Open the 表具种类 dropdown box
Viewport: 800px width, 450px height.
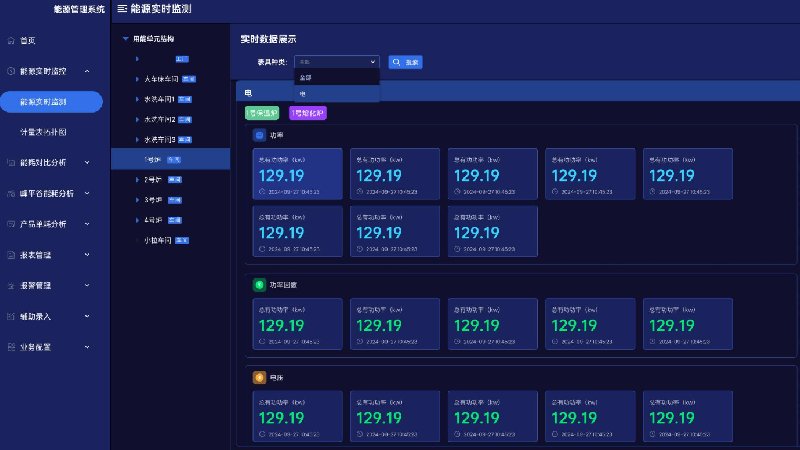coord(337,62)
